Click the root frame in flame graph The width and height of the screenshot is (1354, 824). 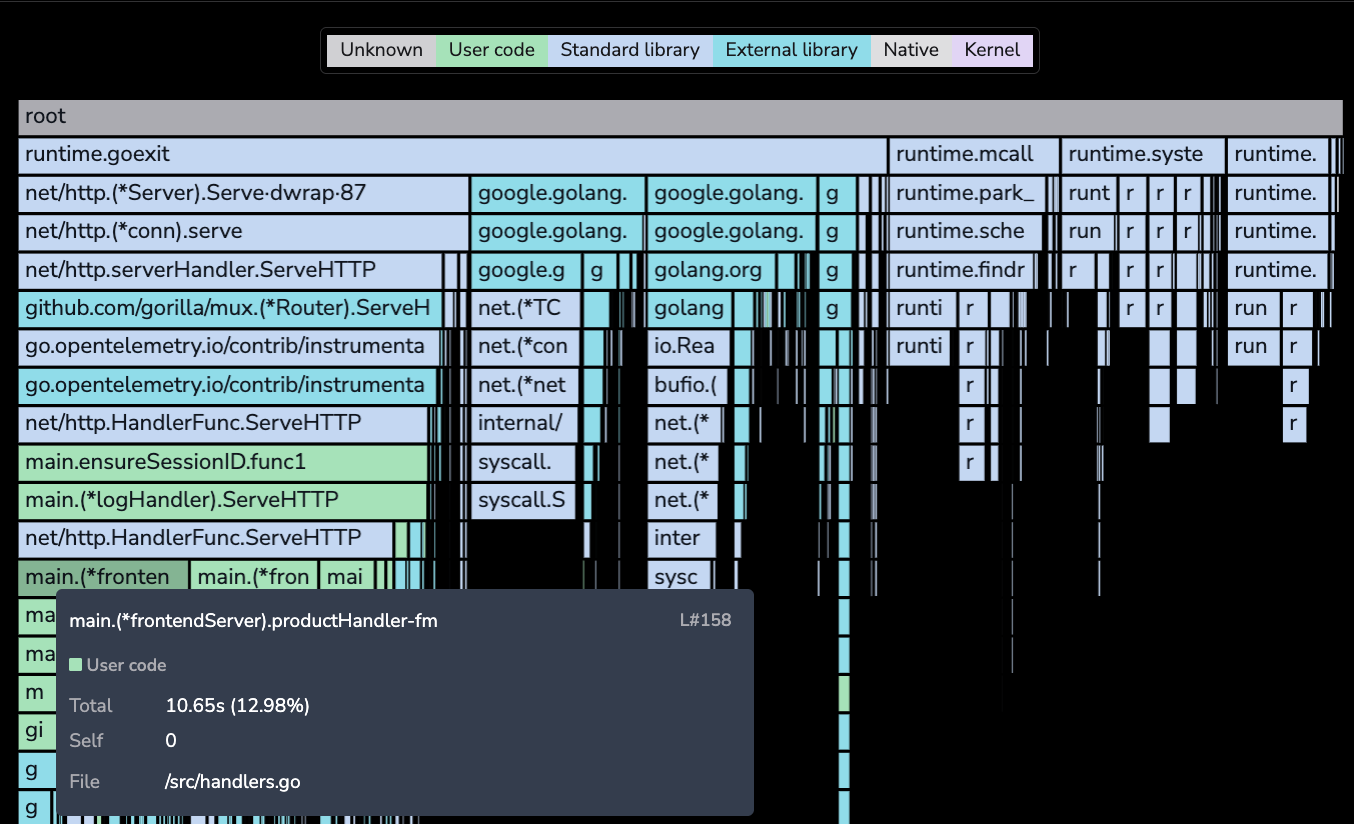coord(680,117)
